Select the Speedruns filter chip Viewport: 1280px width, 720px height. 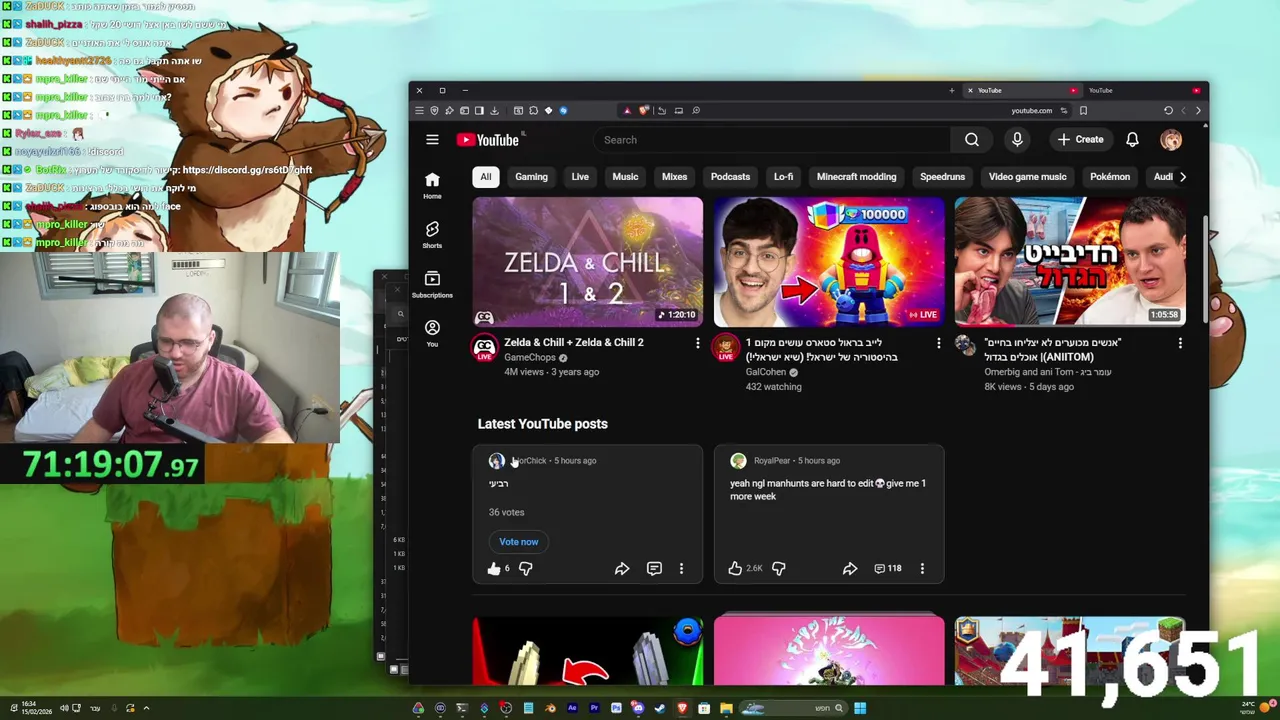pos(942,177)
